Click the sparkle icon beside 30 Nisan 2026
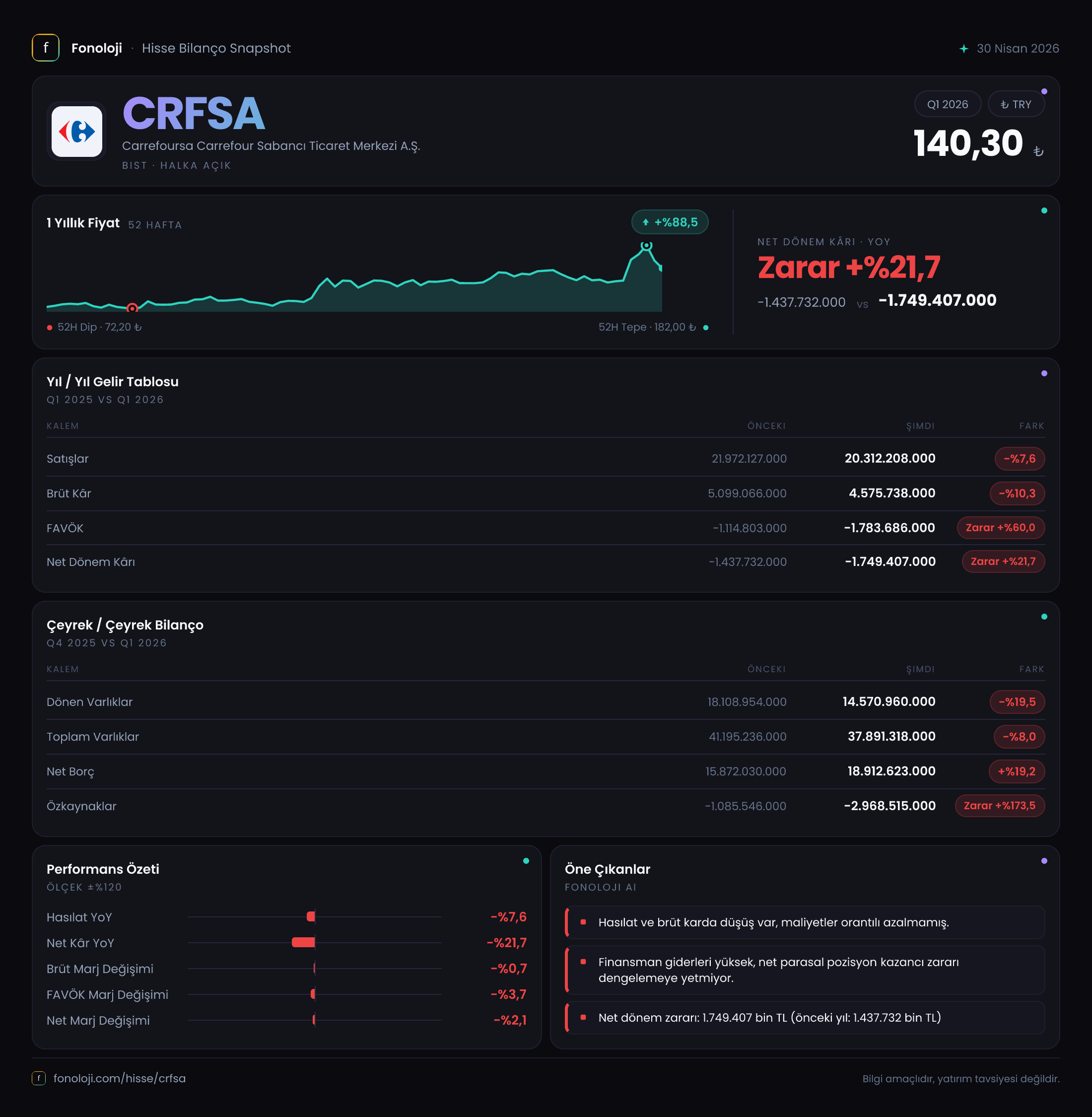This screenshot has height=1117, width=1092. click(963, 49)
